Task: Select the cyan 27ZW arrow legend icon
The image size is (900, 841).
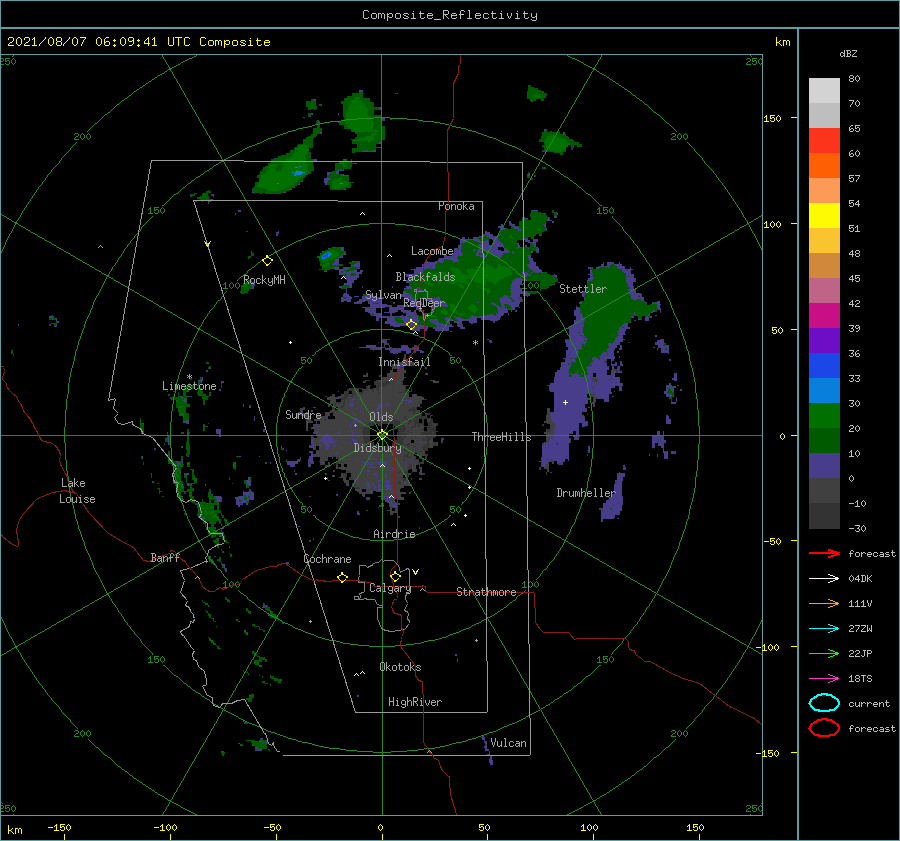Action: pos(824,629)
